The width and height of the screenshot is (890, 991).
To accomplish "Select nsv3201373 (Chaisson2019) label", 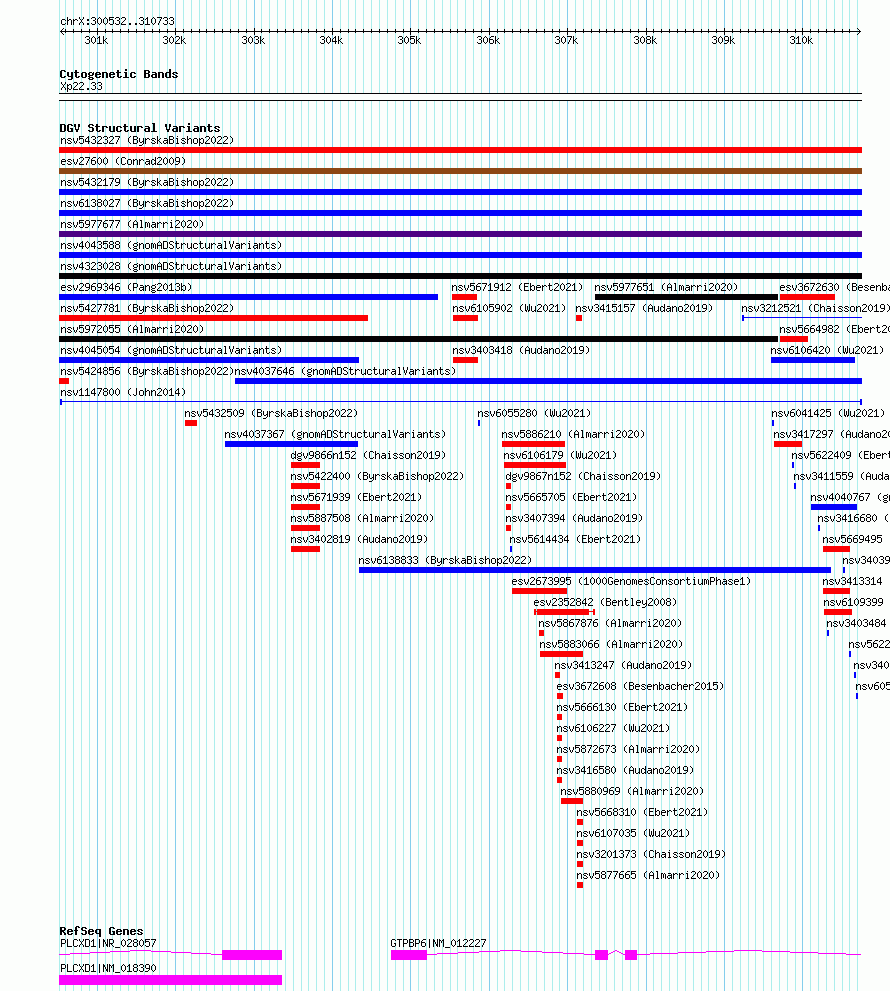I will pos(651,854).
